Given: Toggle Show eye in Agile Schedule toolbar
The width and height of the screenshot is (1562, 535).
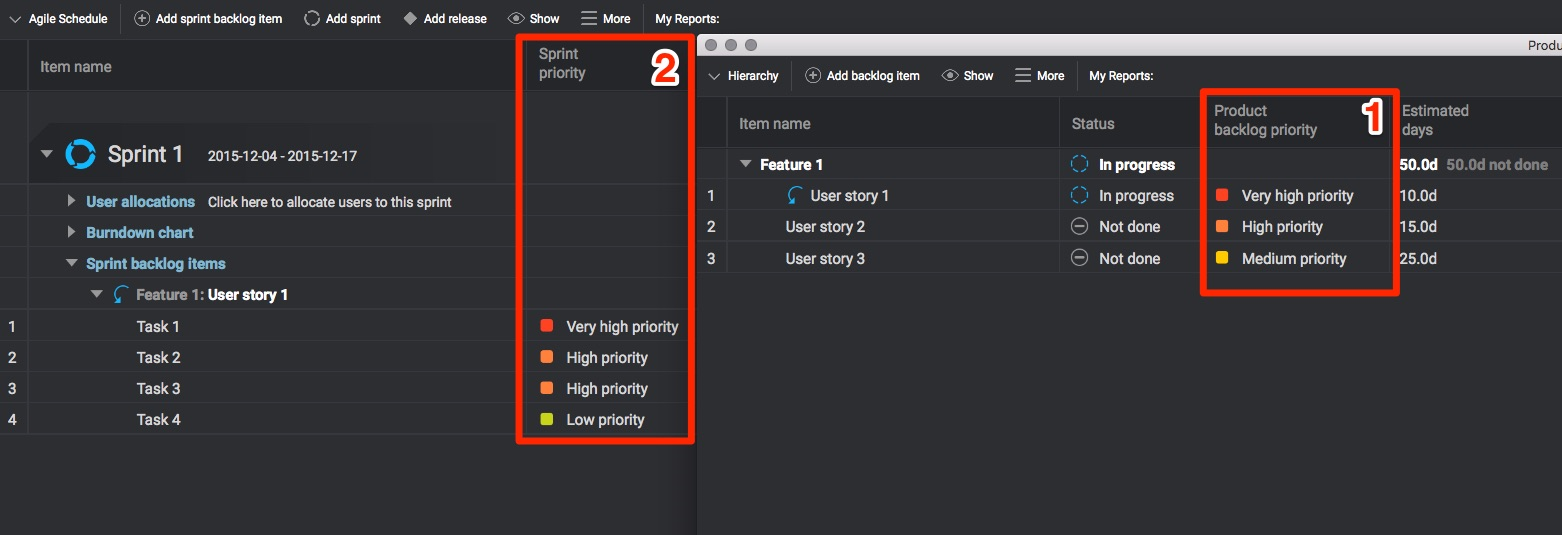Looking at the screenshot, I should tap(516, 19).
